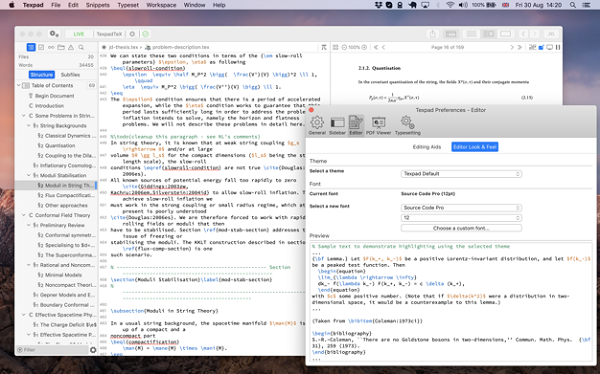Open the references link sidebar view

coord(51,47)
